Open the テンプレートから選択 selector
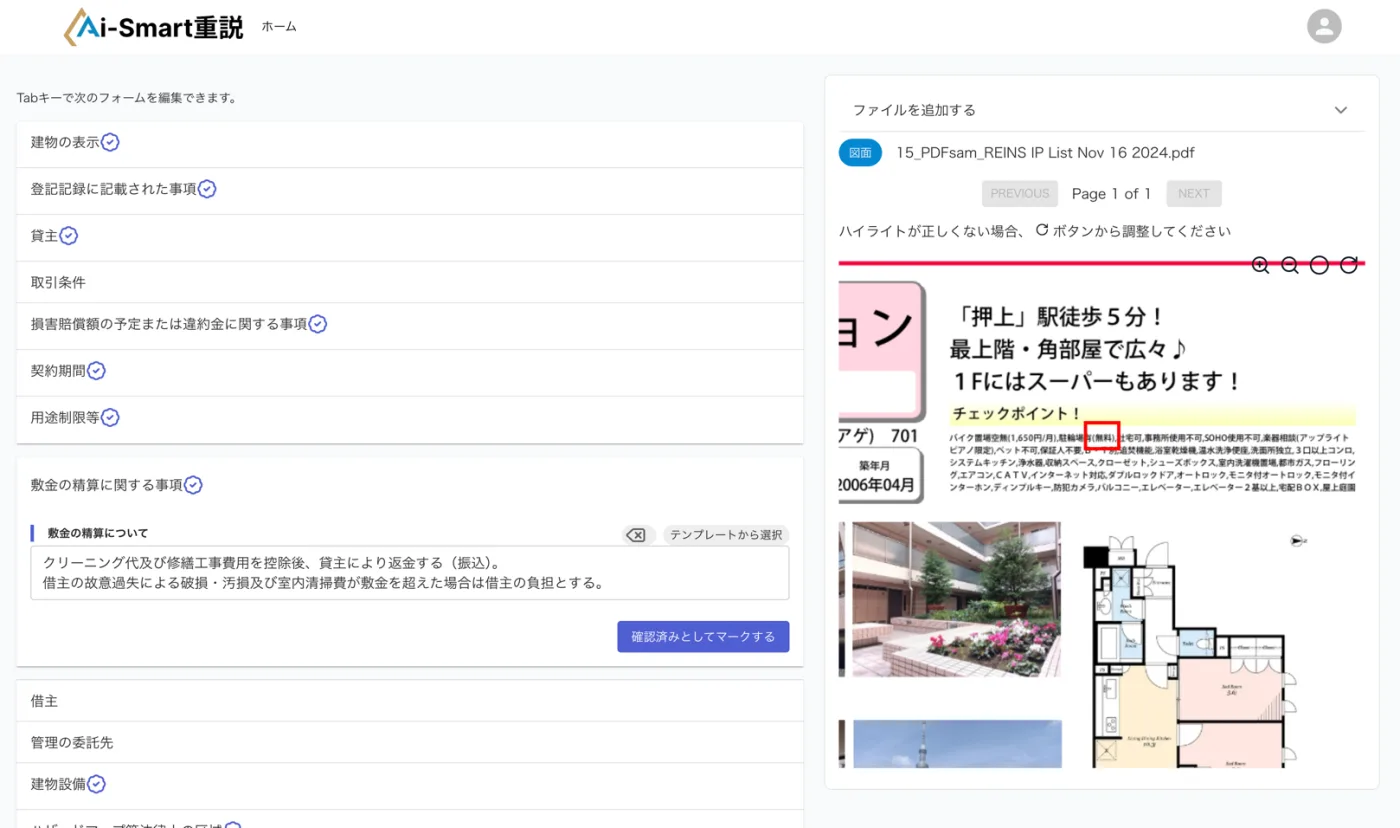 pos(725,534)
